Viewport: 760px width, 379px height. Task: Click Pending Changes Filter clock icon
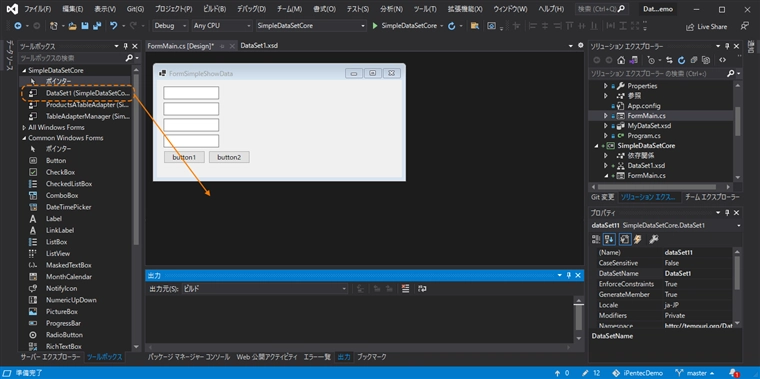click(651, 60)
